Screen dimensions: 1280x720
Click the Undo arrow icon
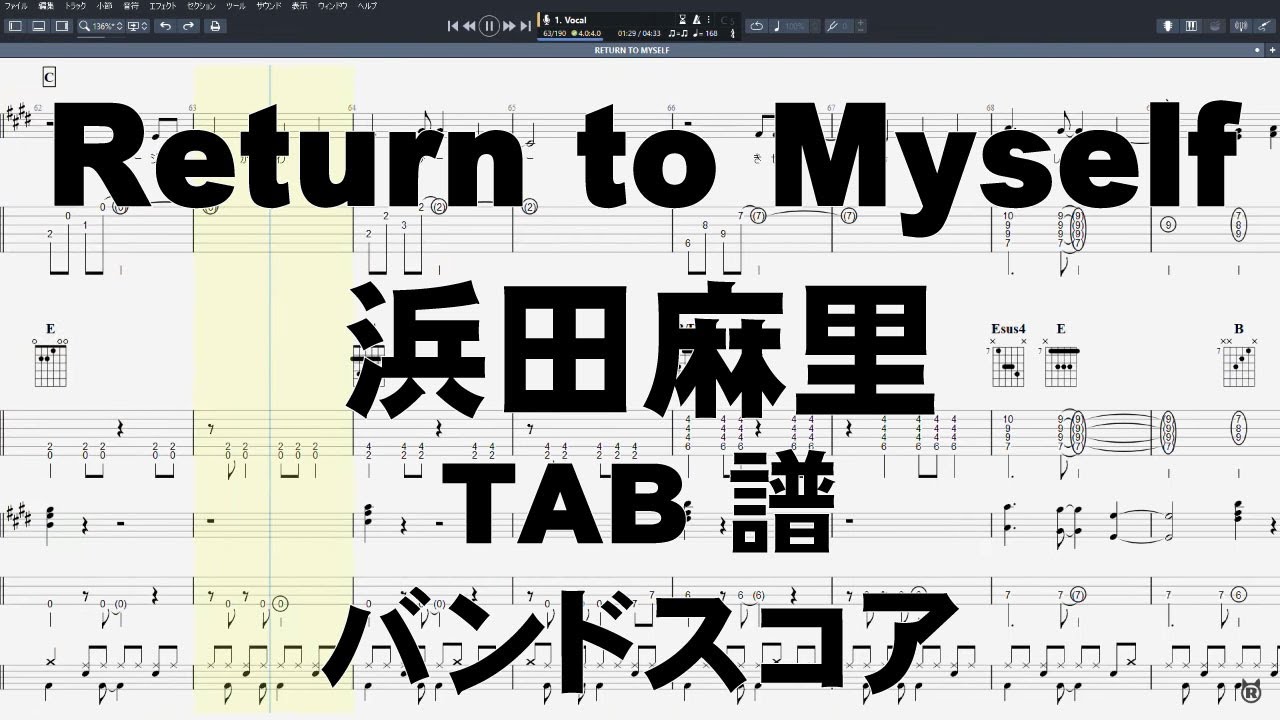click(x=165, y=26)
